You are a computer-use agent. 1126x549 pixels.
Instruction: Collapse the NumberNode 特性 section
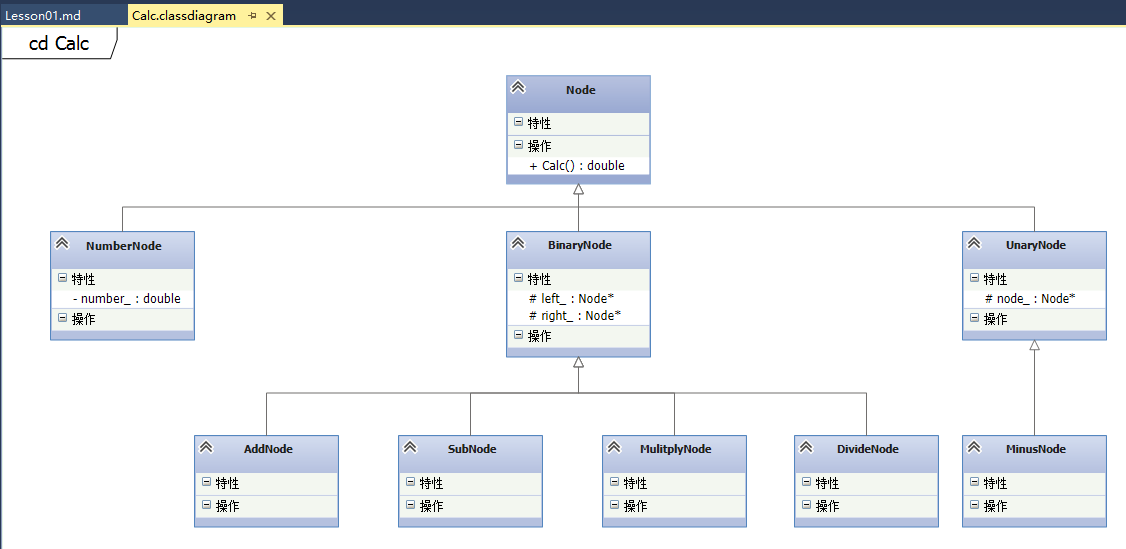pos(62,278)
